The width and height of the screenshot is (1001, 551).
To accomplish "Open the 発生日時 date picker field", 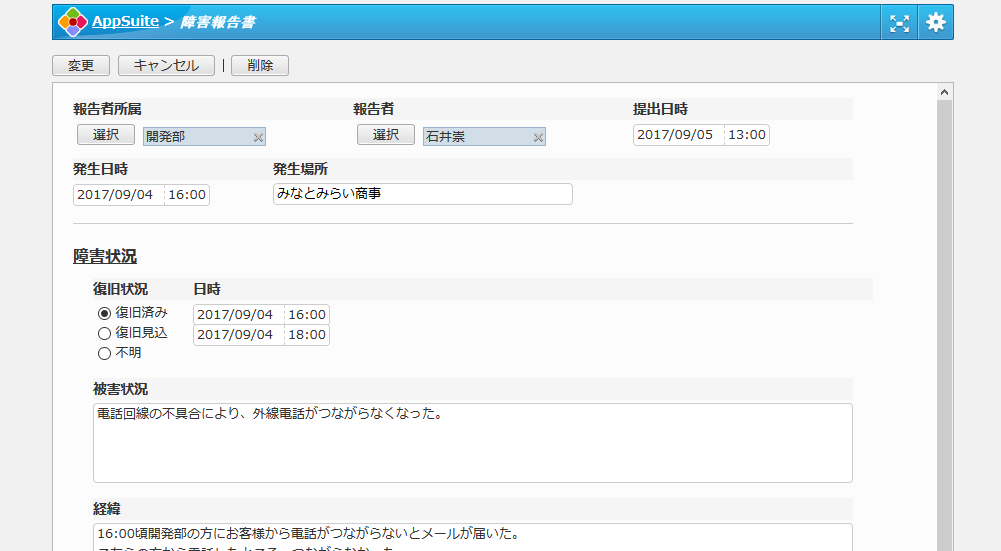I will pos(117,194).
